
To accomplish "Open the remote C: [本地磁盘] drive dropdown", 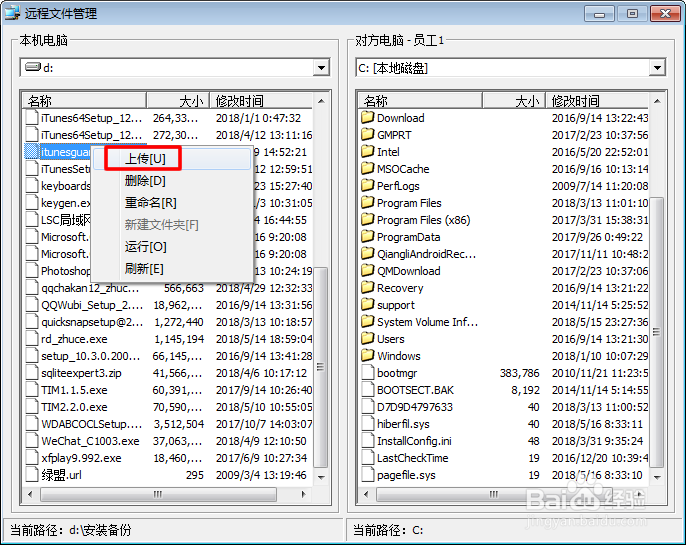I will click(x=657, y=68).
